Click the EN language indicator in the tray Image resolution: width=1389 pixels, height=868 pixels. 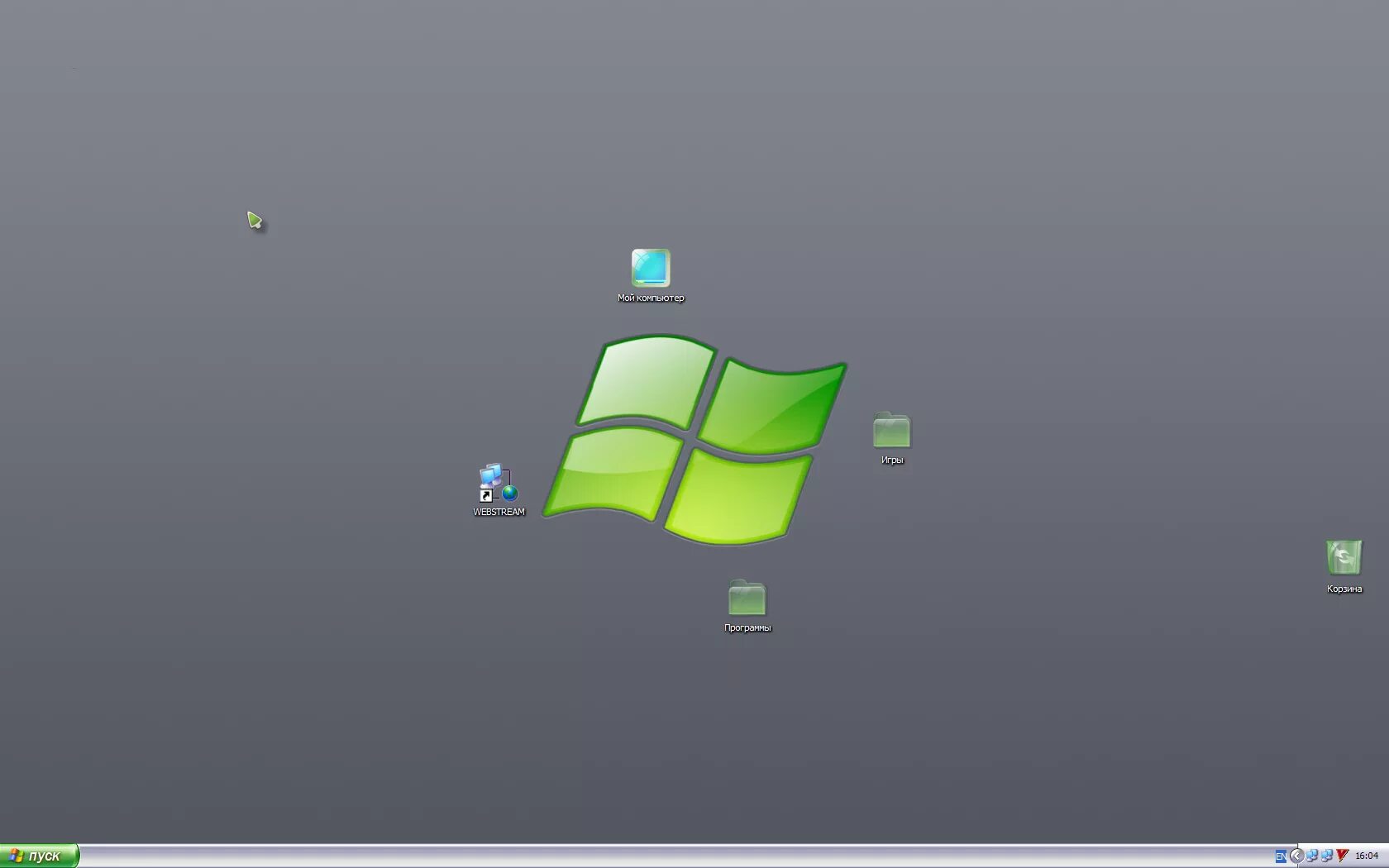[1281, 856]
